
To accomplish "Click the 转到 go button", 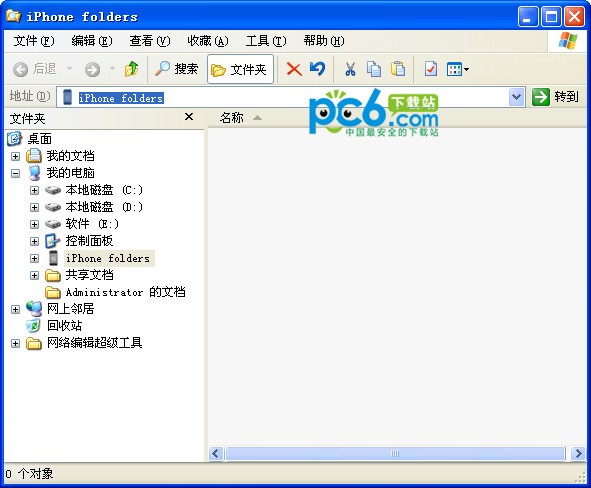I will point(555,97).
